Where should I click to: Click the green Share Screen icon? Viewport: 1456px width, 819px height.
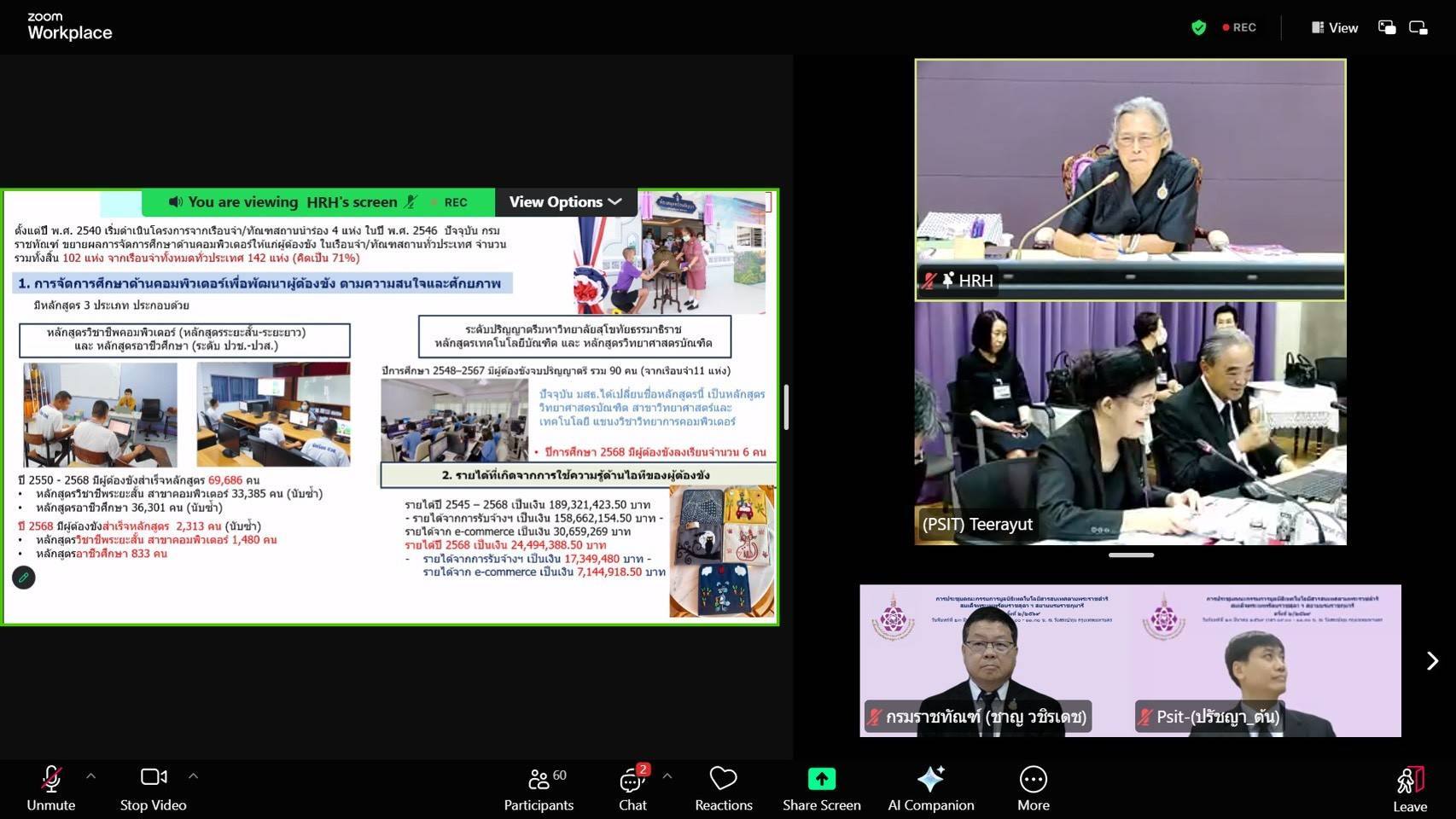pyautogui.click(x=821, y=779)
